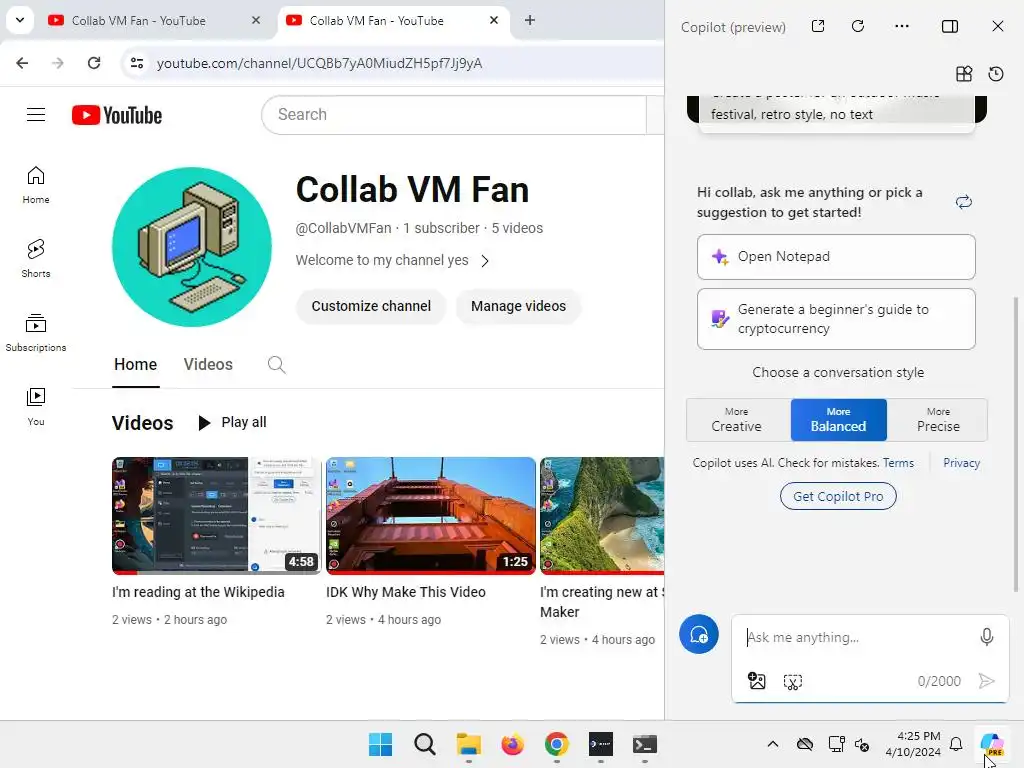Viewport: 1024px width, 768px height.
Task: Click the YouTube logo
Action: [x=117, y=115]
